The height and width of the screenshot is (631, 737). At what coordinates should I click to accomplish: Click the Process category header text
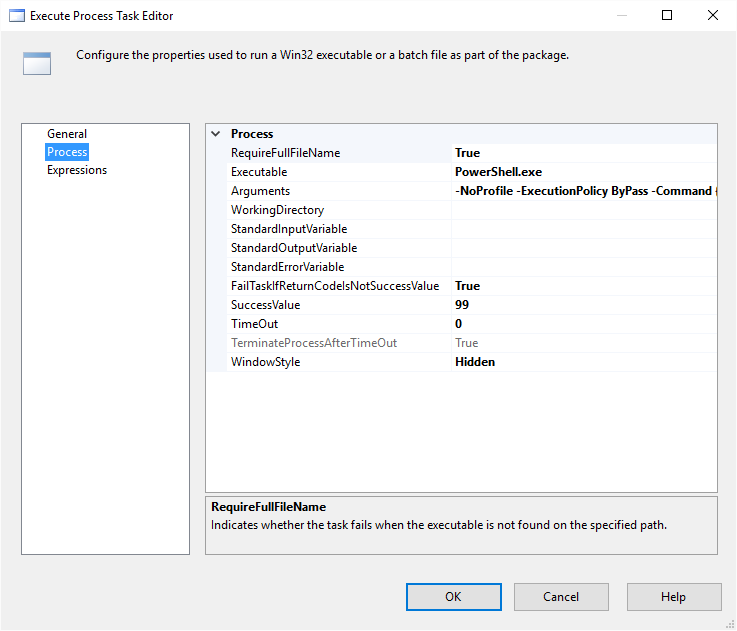click(x=252, y=134)
